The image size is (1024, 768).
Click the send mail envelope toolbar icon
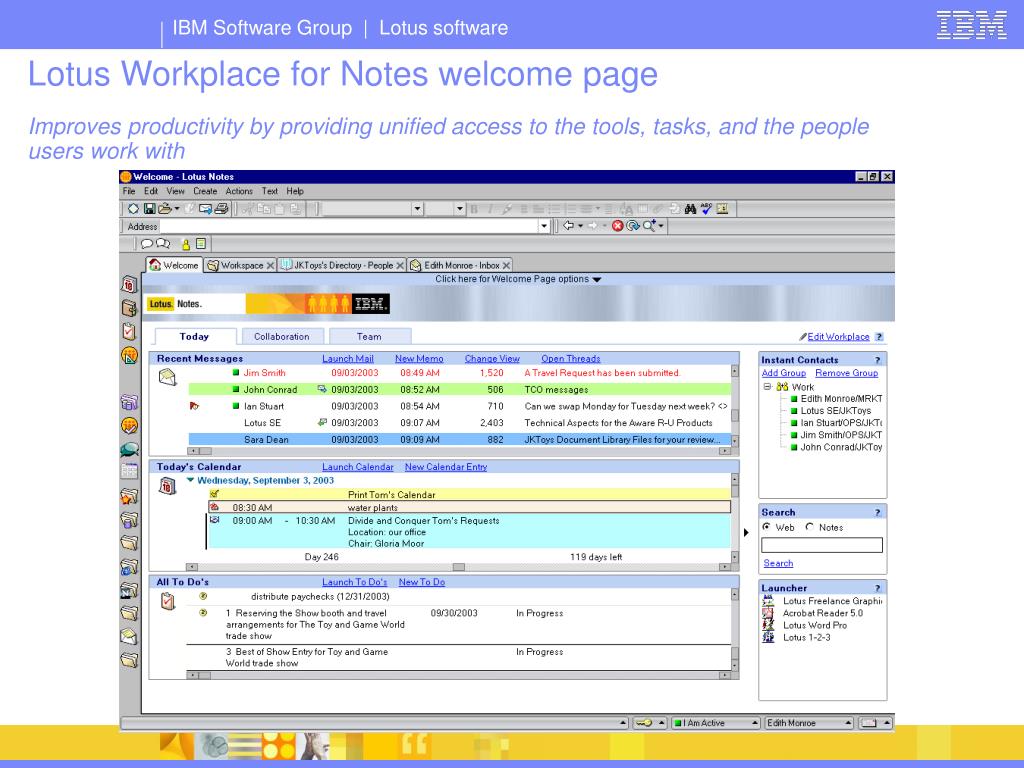tap(206, 209)
